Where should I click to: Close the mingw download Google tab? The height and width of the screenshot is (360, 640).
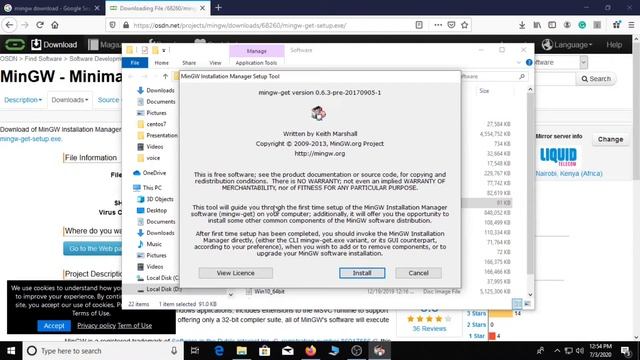97,8
